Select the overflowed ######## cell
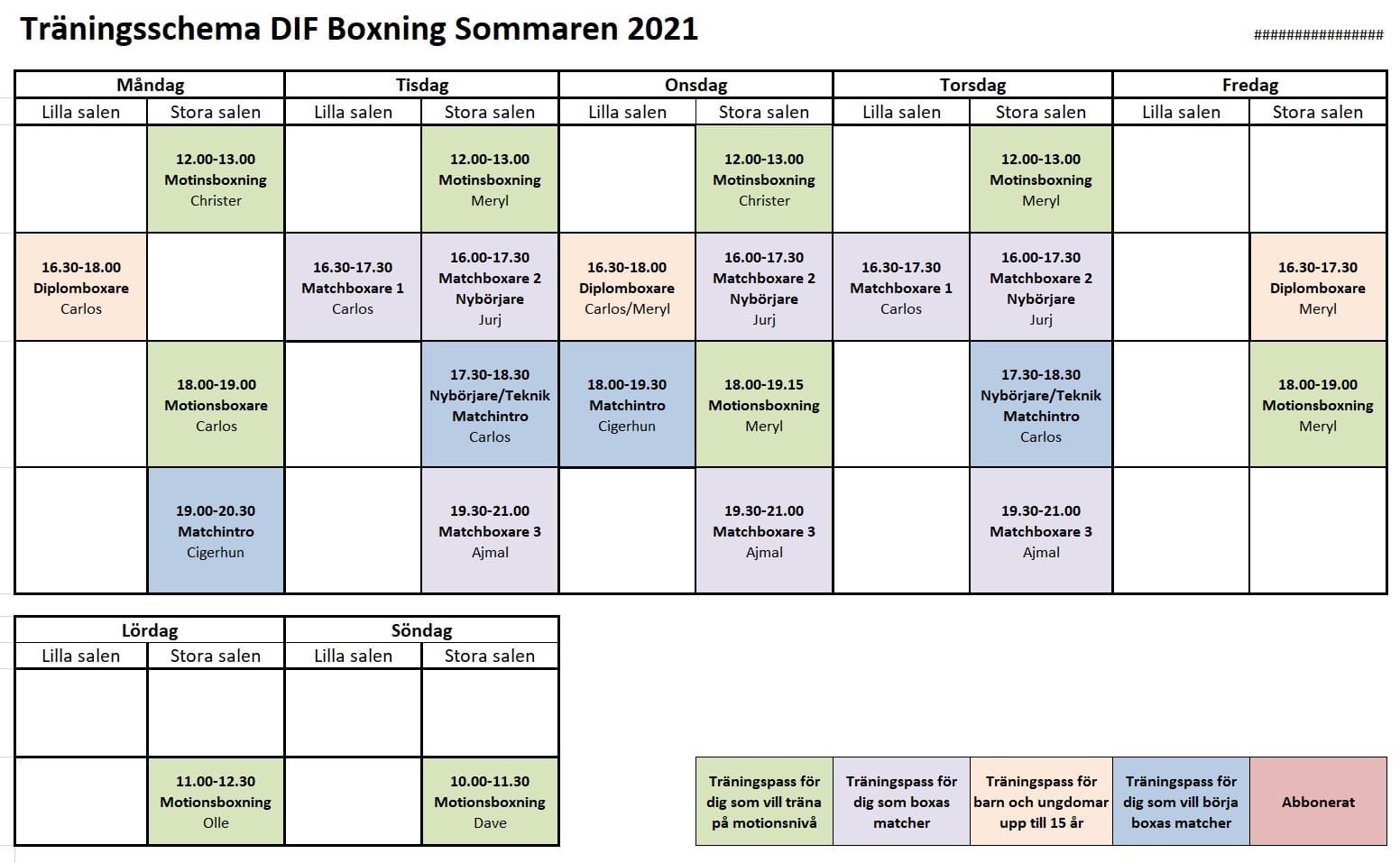 tap(1318, 34)
